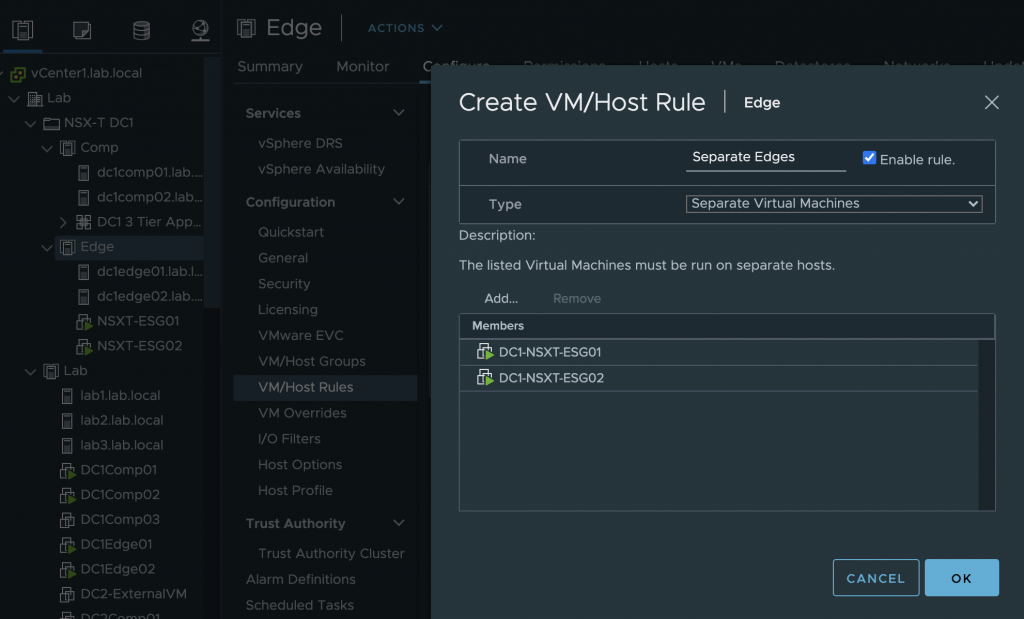The height and width of the screenshot is (619, 1024).
Task: Collapse the Comp cluster node
Action: point(46,149)
